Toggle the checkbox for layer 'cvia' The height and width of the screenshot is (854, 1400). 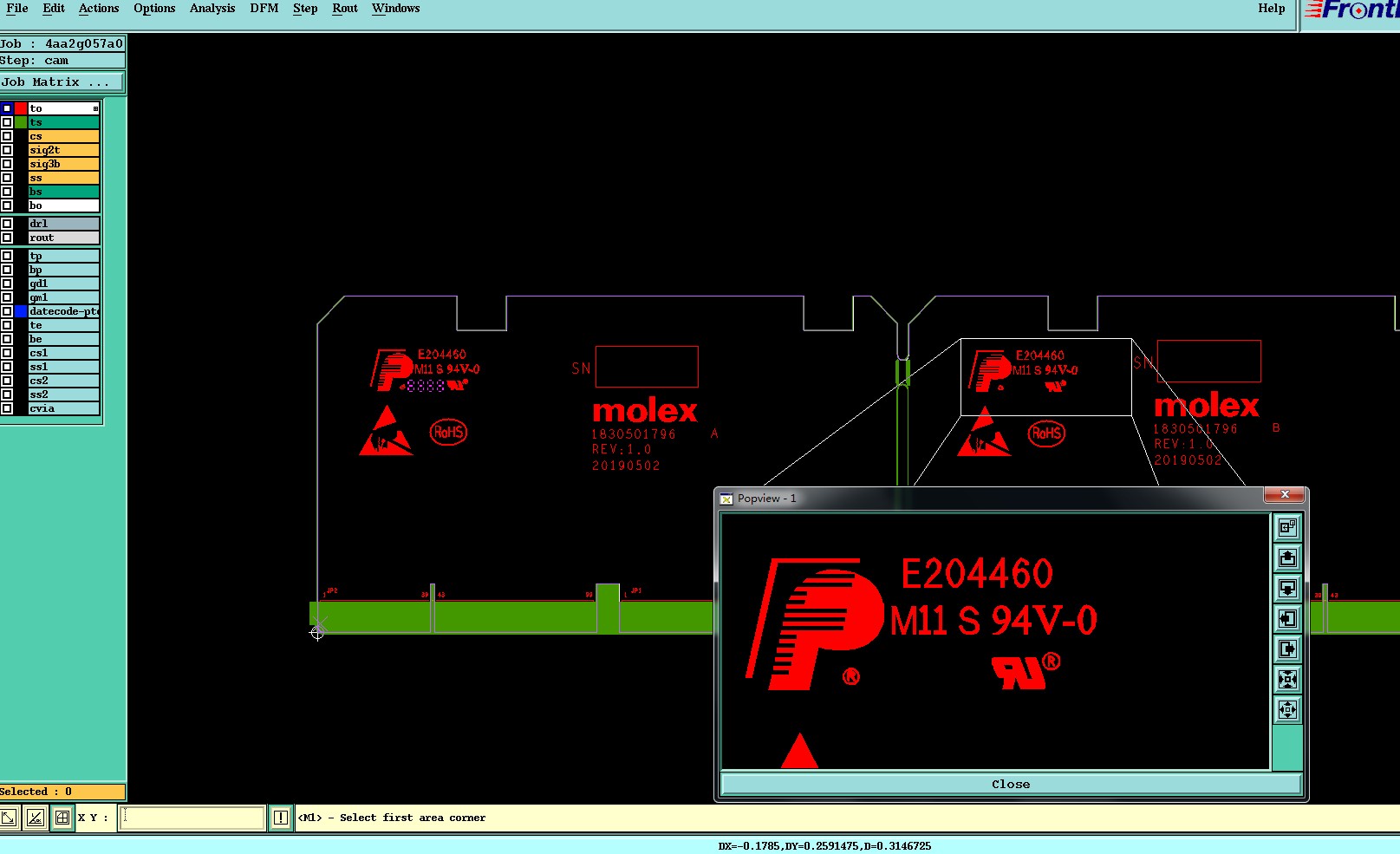pyautogui.click(x=7, y=408)
